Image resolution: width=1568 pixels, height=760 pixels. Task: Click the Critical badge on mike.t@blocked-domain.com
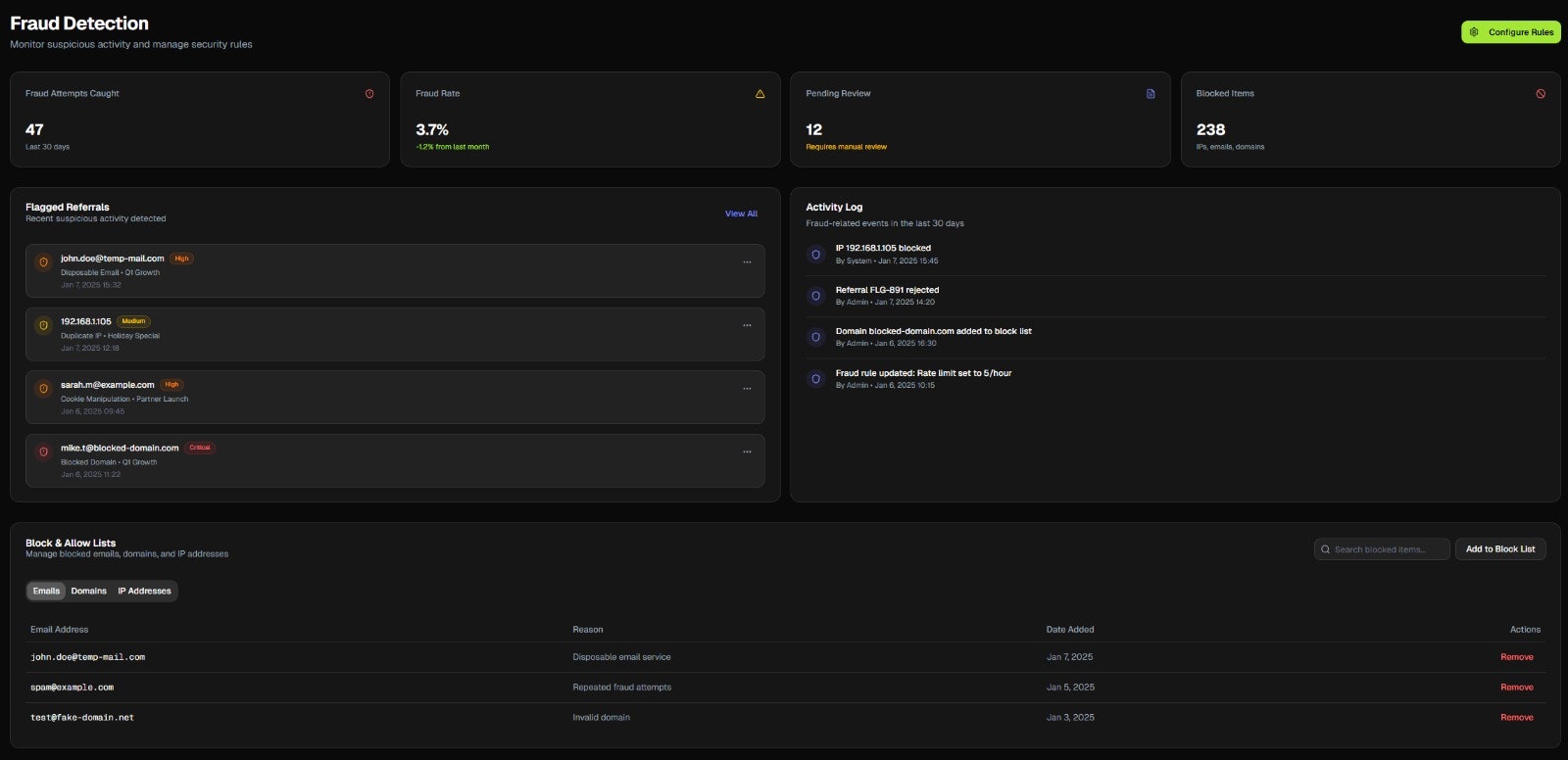coord(200,448)
